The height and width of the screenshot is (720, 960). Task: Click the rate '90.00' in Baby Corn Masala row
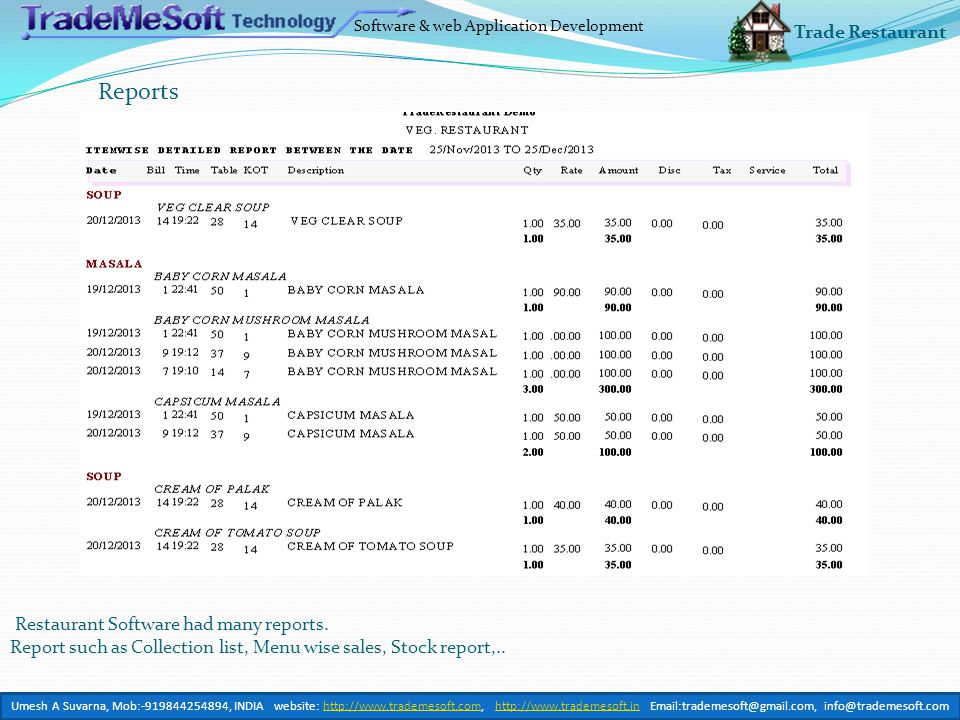(x=567, y=293)
